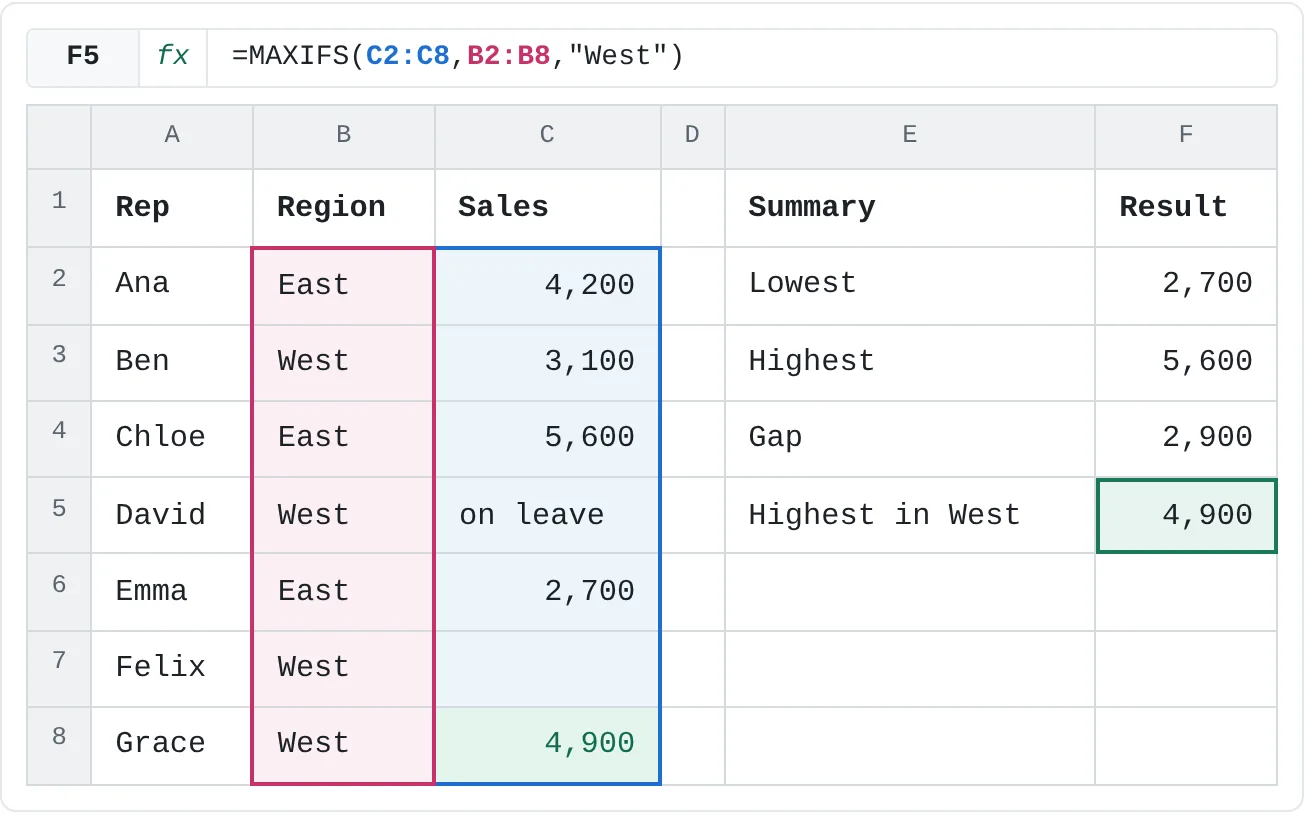The width and height of the screenshot is (1304, 814).
Task: Select column F header
Action: (1186, 135)
